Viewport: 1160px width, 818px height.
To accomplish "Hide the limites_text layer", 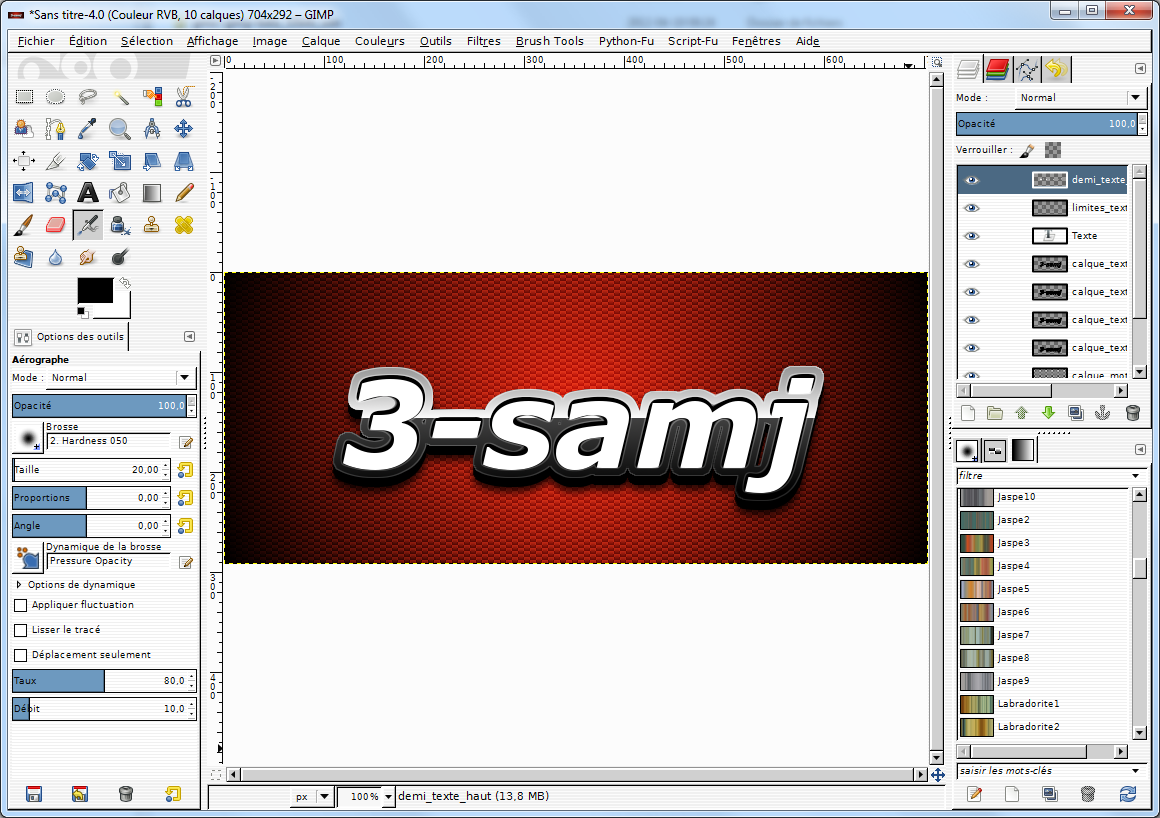I will pos(971,208).
